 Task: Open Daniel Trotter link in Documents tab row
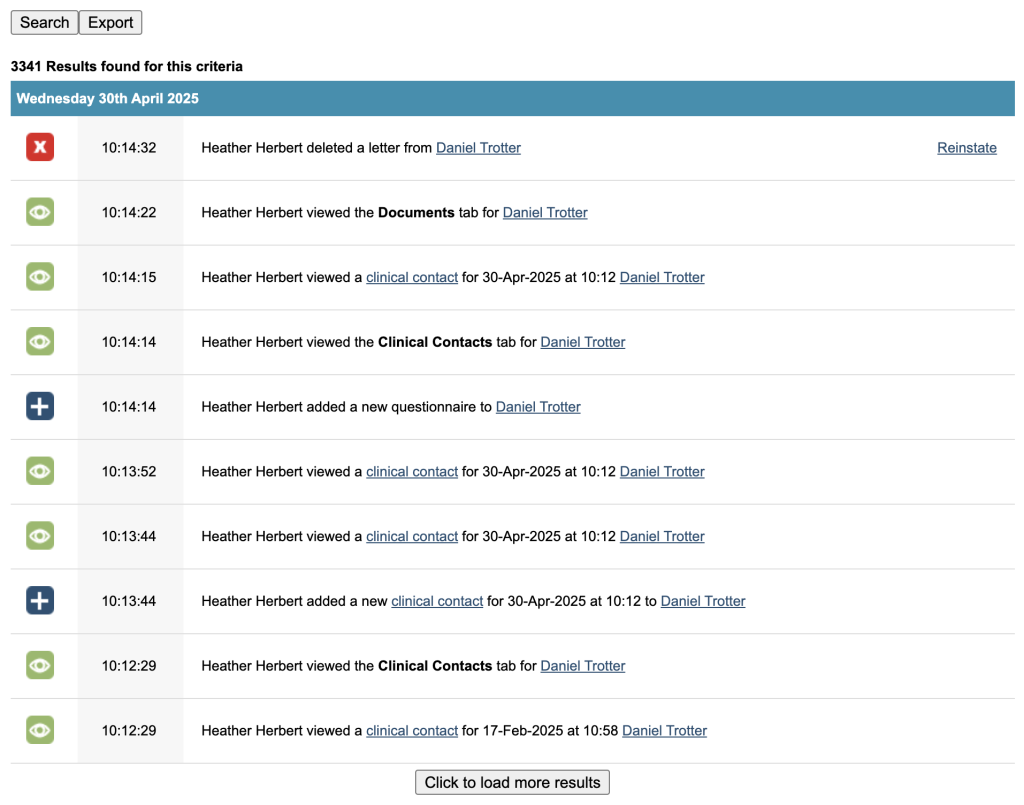[545, 212]
